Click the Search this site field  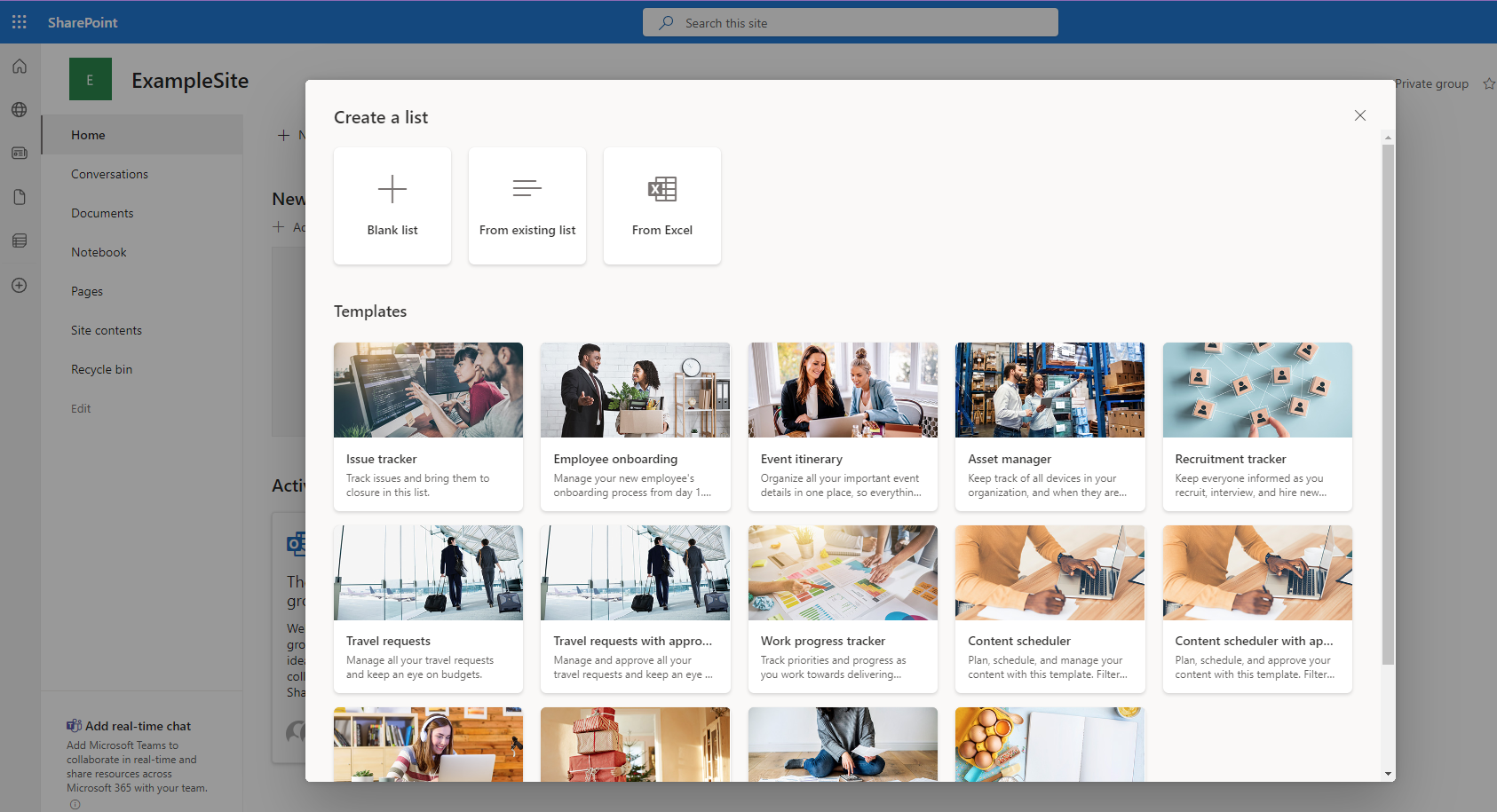click(x=849, y=22)
